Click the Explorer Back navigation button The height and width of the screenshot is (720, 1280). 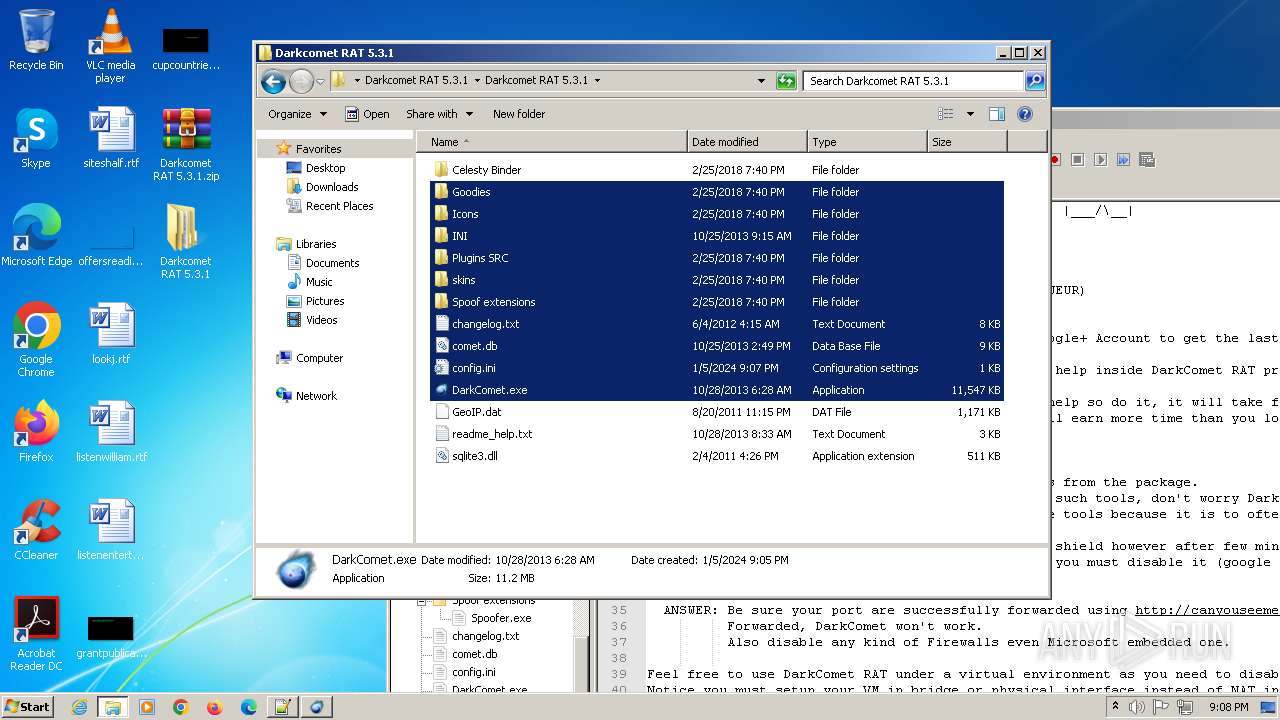[x=273, y=81]
